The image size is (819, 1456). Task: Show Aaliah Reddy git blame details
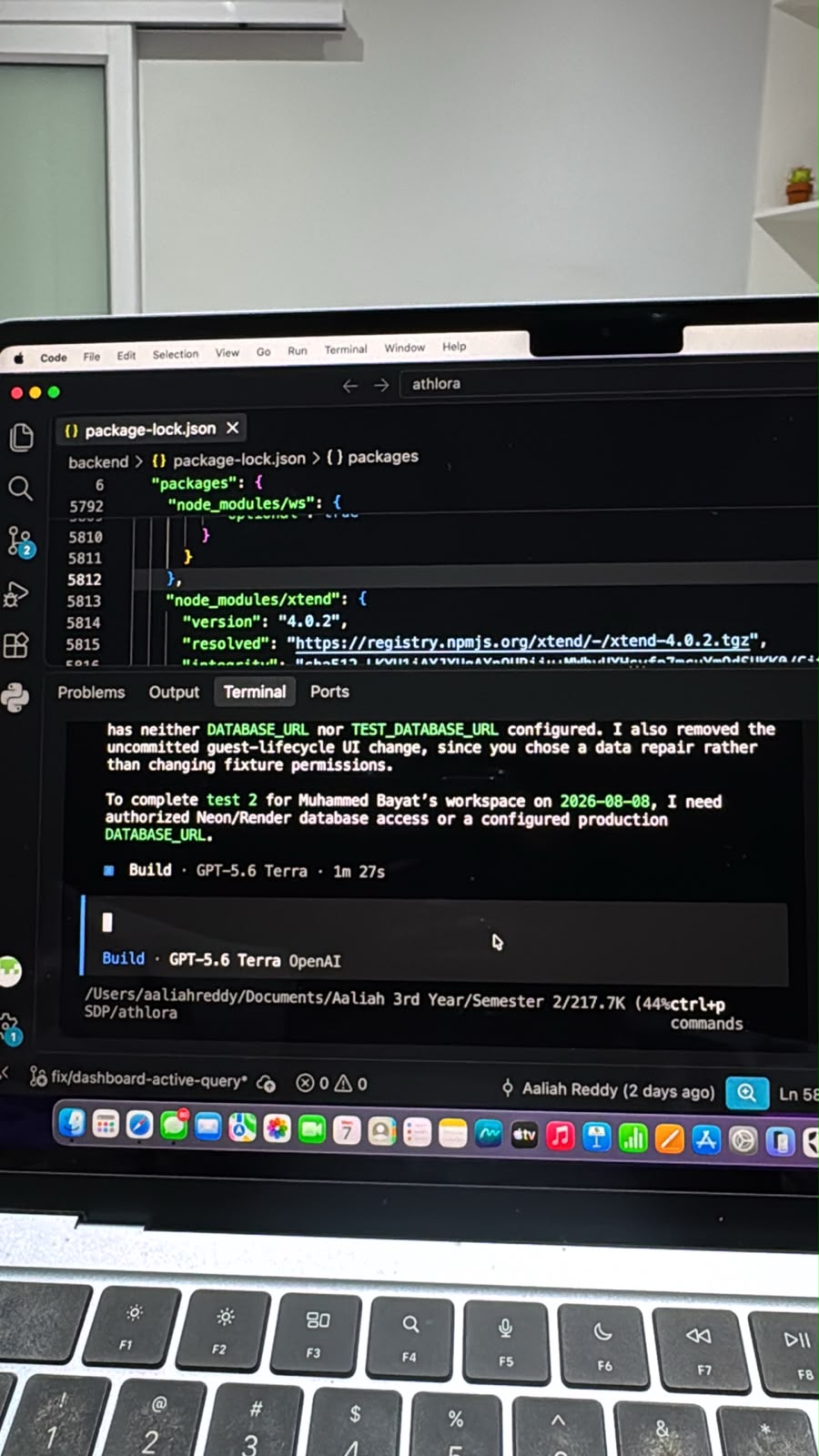(608, 1089)
